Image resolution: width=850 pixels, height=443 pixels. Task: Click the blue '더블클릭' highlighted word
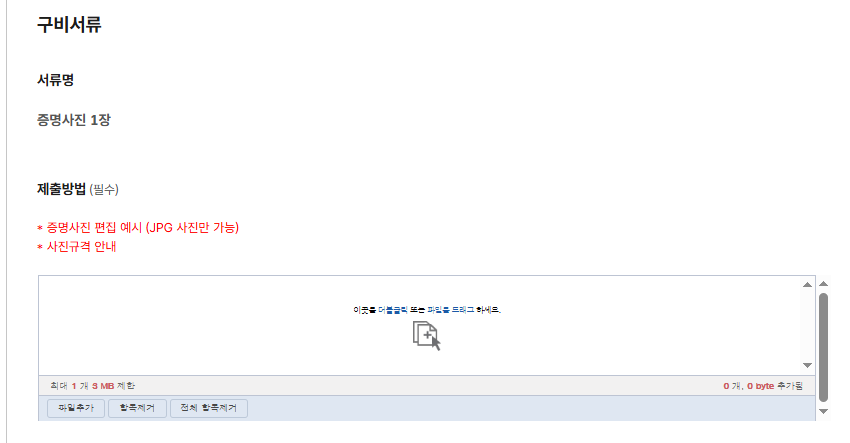point(392,310)
